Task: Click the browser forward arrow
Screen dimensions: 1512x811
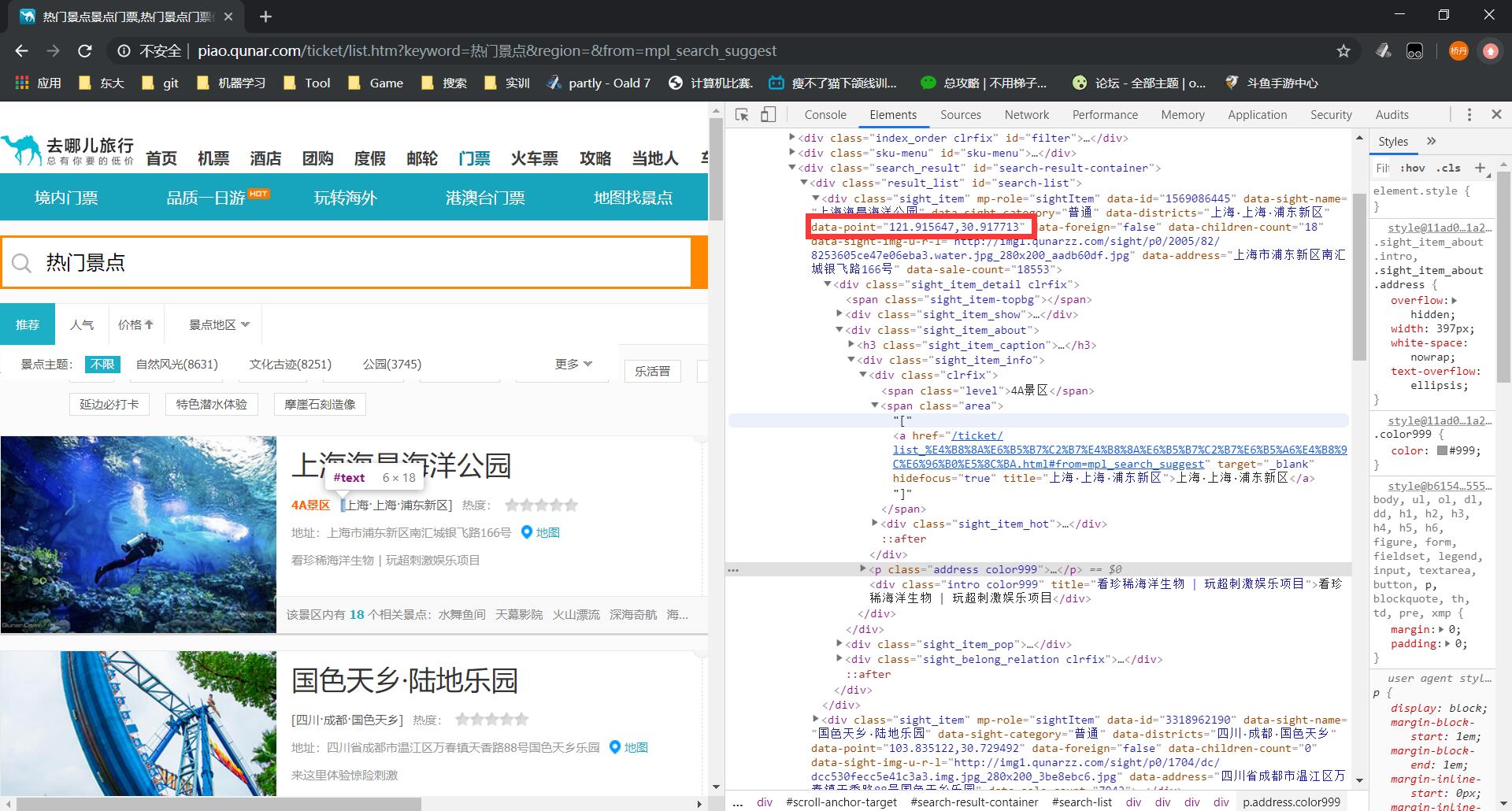Action: click(53, 51)
